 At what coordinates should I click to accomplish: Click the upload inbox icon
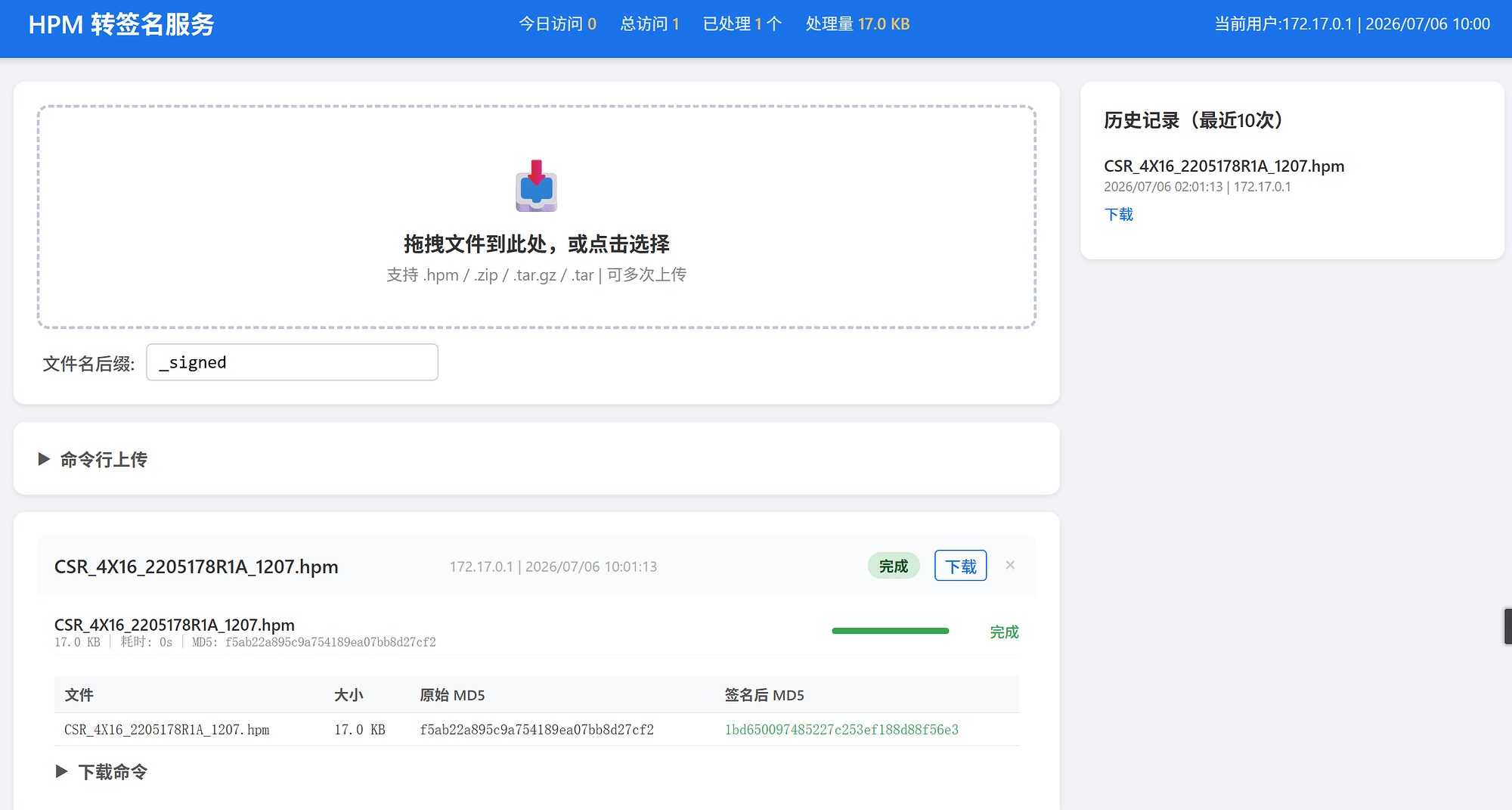(x=536, y=186)
